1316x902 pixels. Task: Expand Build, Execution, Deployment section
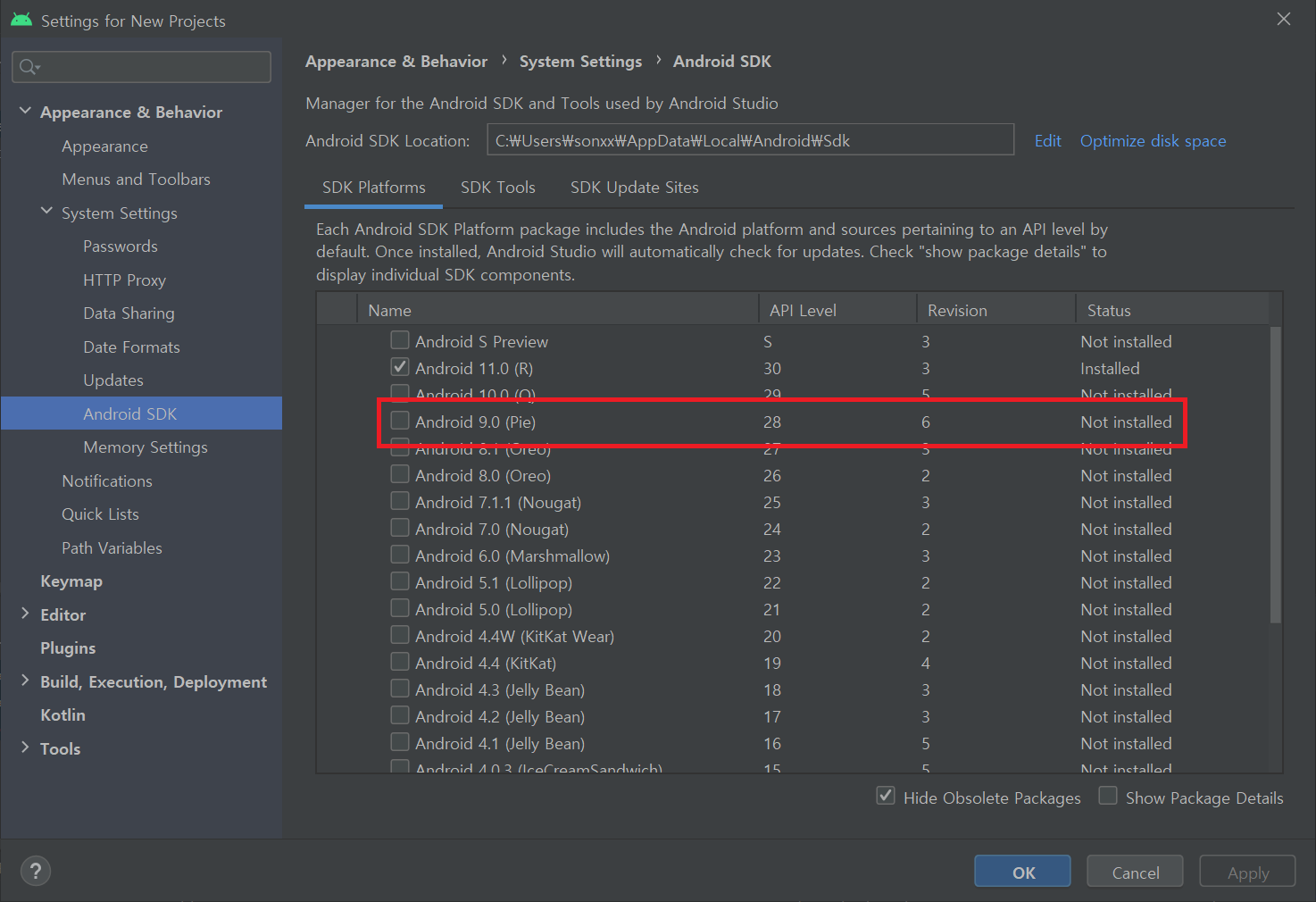[25, 681]
